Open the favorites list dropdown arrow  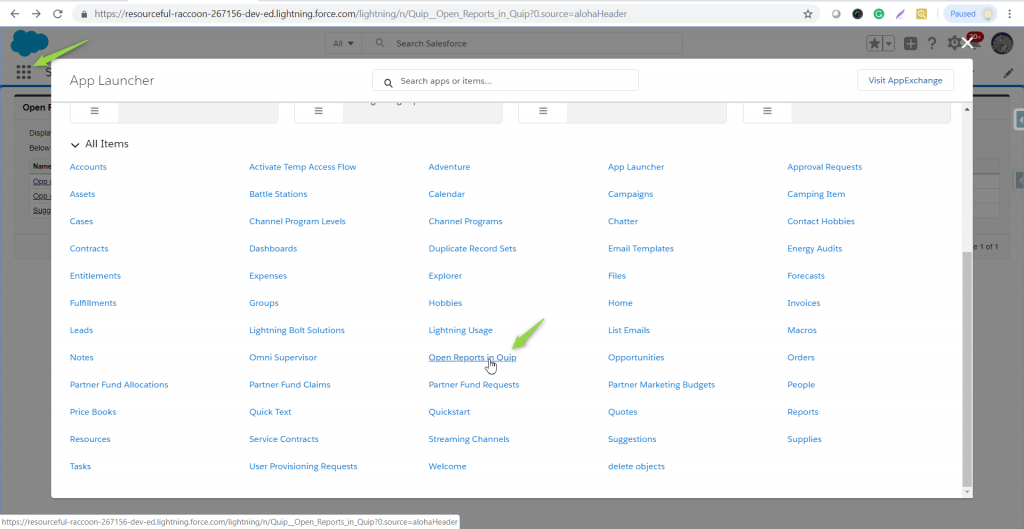887,44
